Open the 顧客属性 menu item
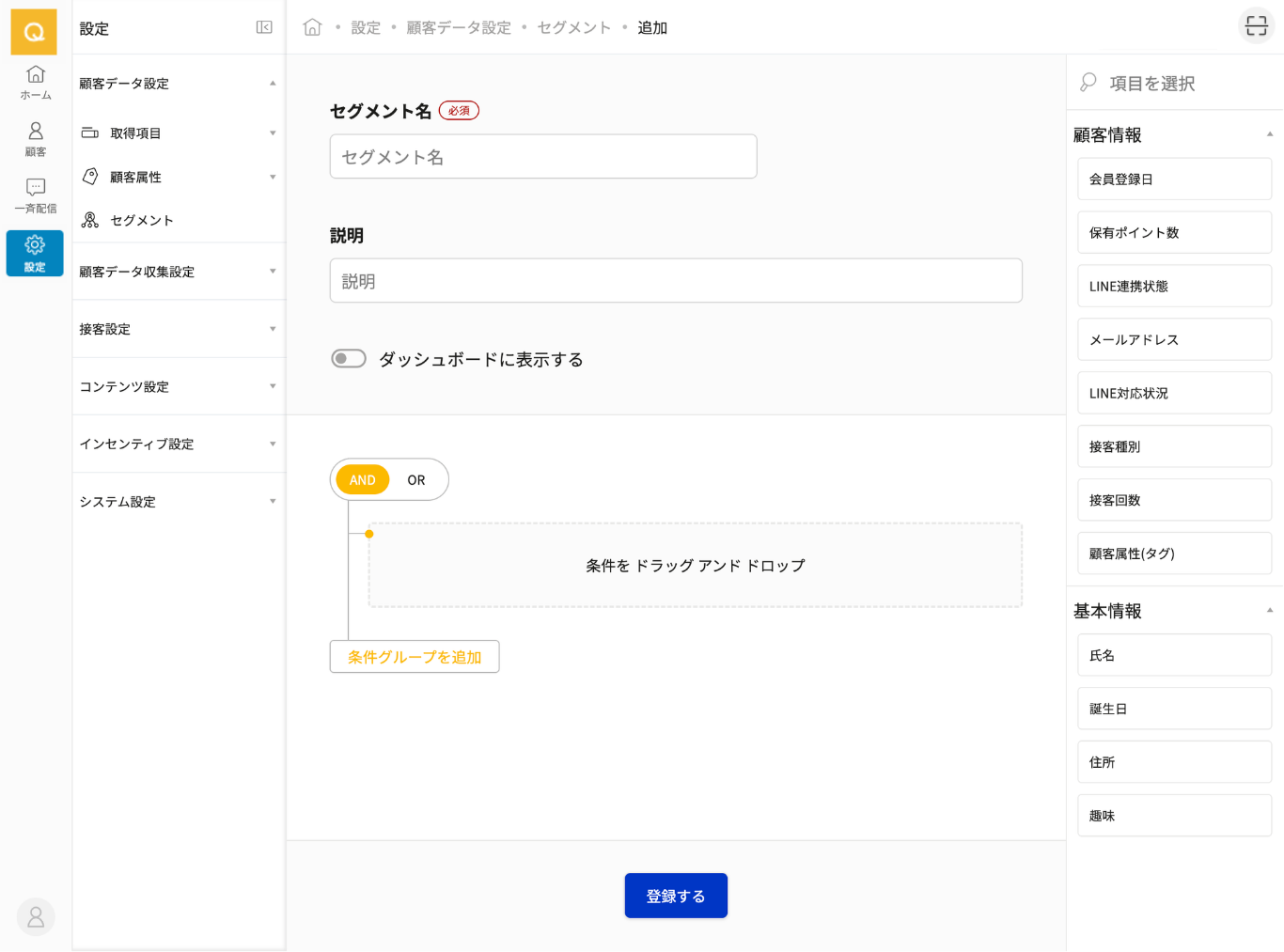 click(x=136, y=177)
